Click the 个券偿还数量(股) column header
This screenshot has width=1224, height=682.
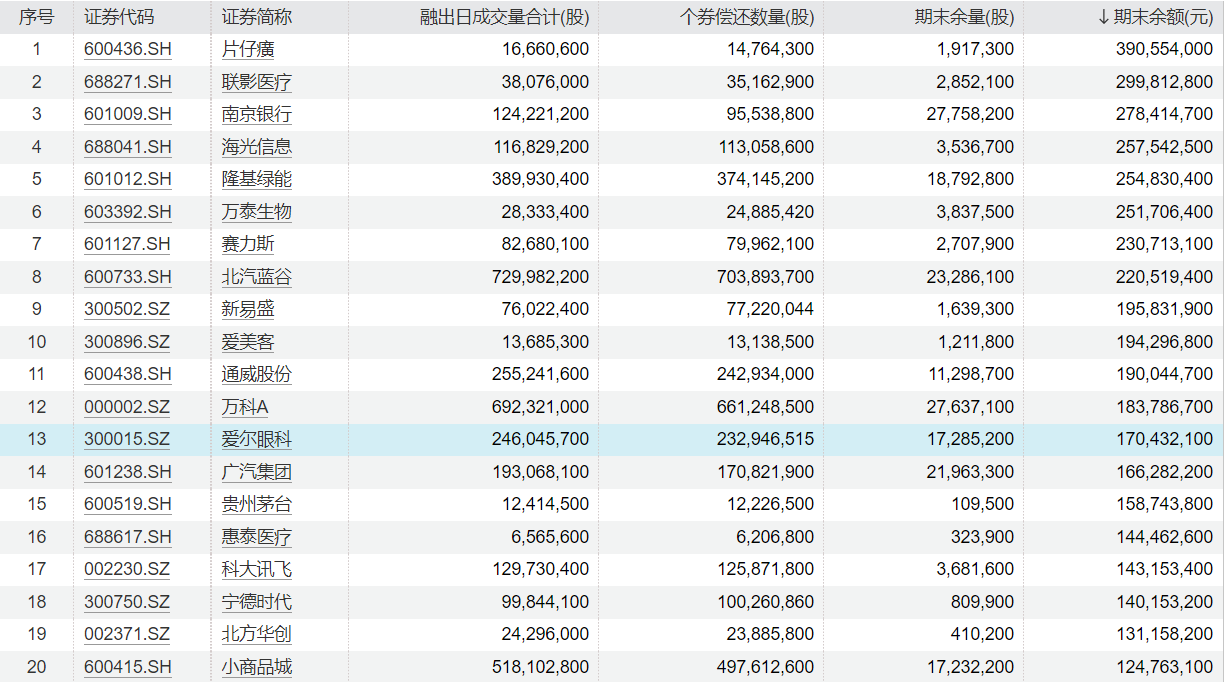746,17
